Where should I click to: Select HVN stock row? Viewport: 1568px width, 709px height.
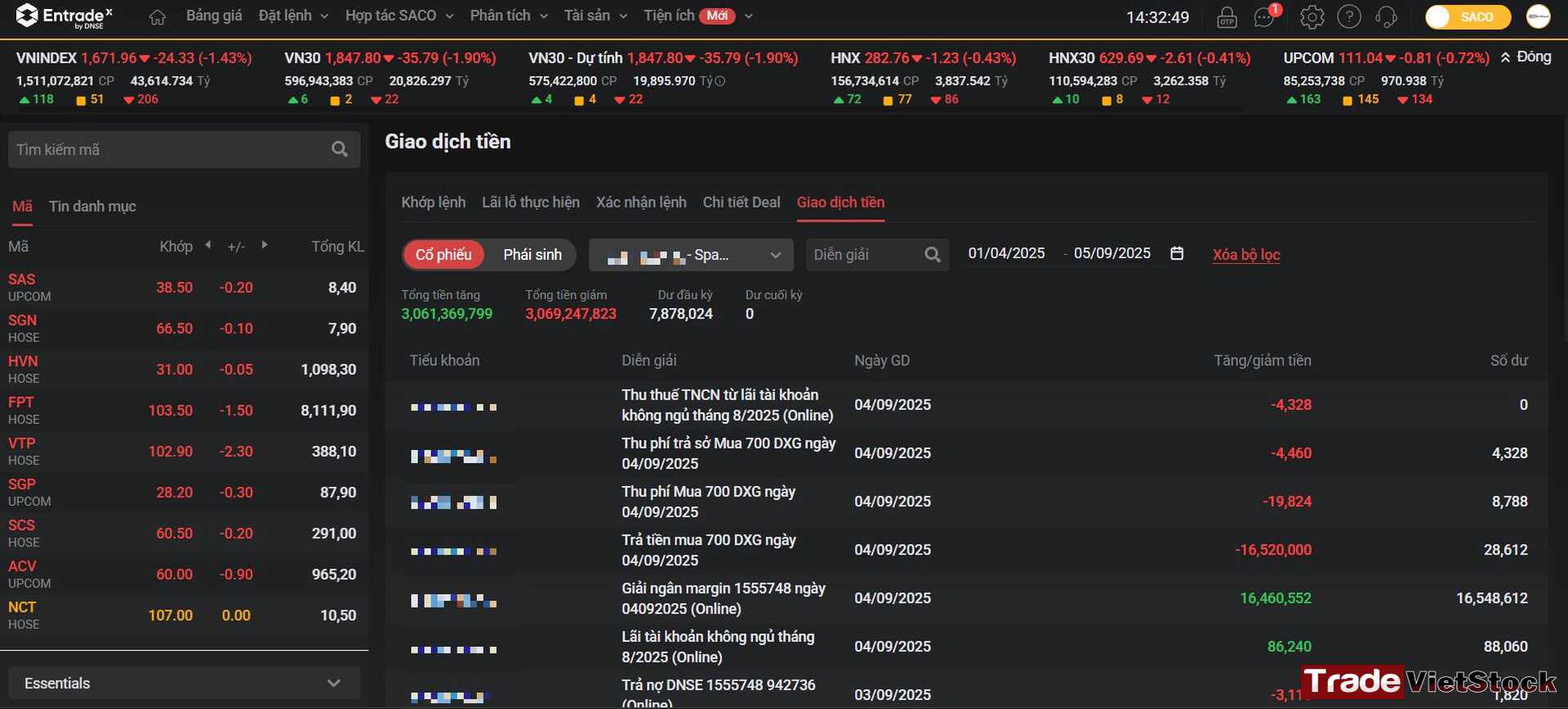[x=184, y=369]
